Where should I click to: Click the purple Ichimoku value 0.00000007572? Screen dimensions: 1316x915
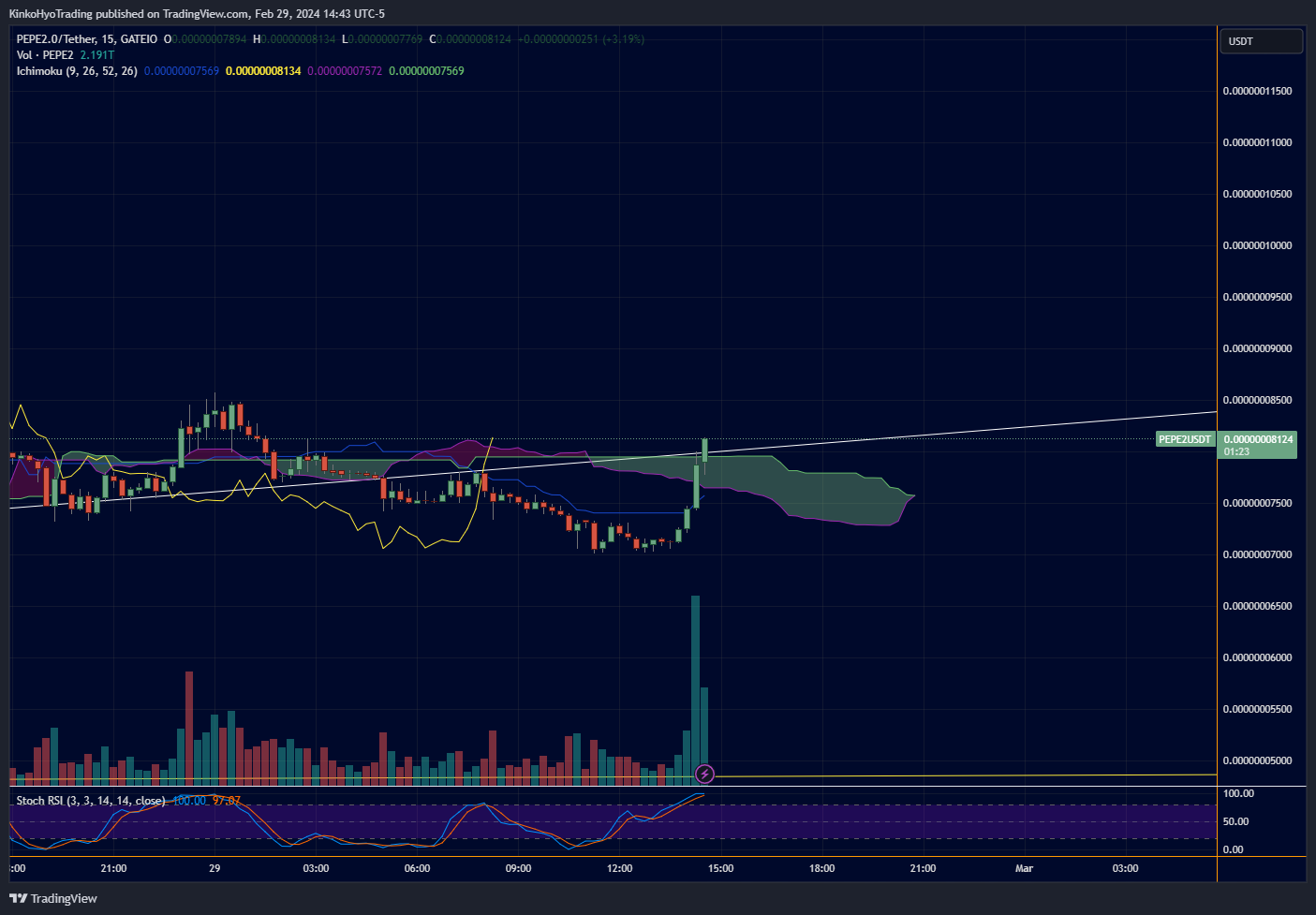[x=345, y=71]
